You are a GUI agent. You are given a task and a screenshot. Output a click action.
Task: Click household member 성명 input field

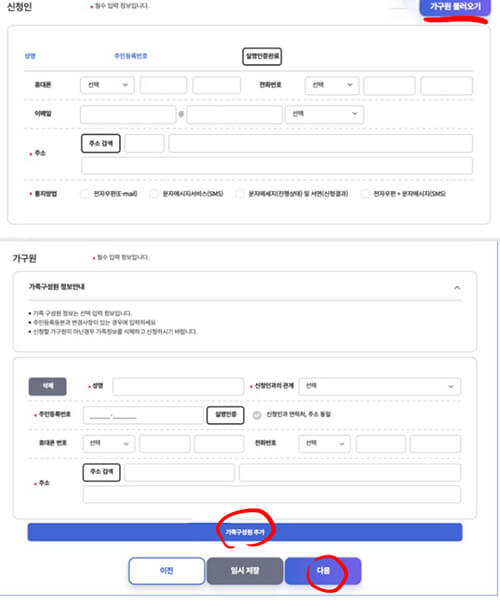tap(178, 386)
